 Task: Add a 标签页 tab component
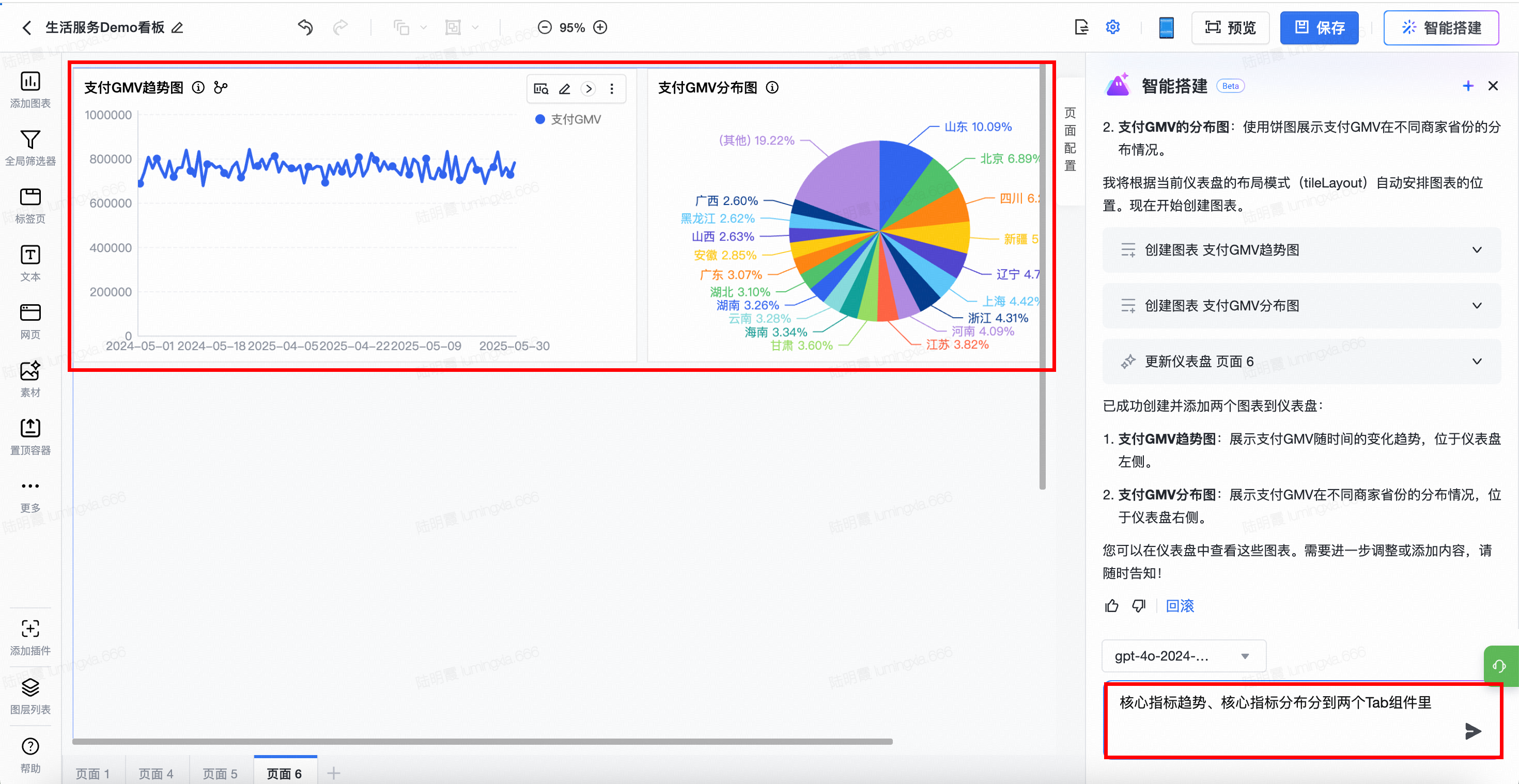[x=30, y=197]
